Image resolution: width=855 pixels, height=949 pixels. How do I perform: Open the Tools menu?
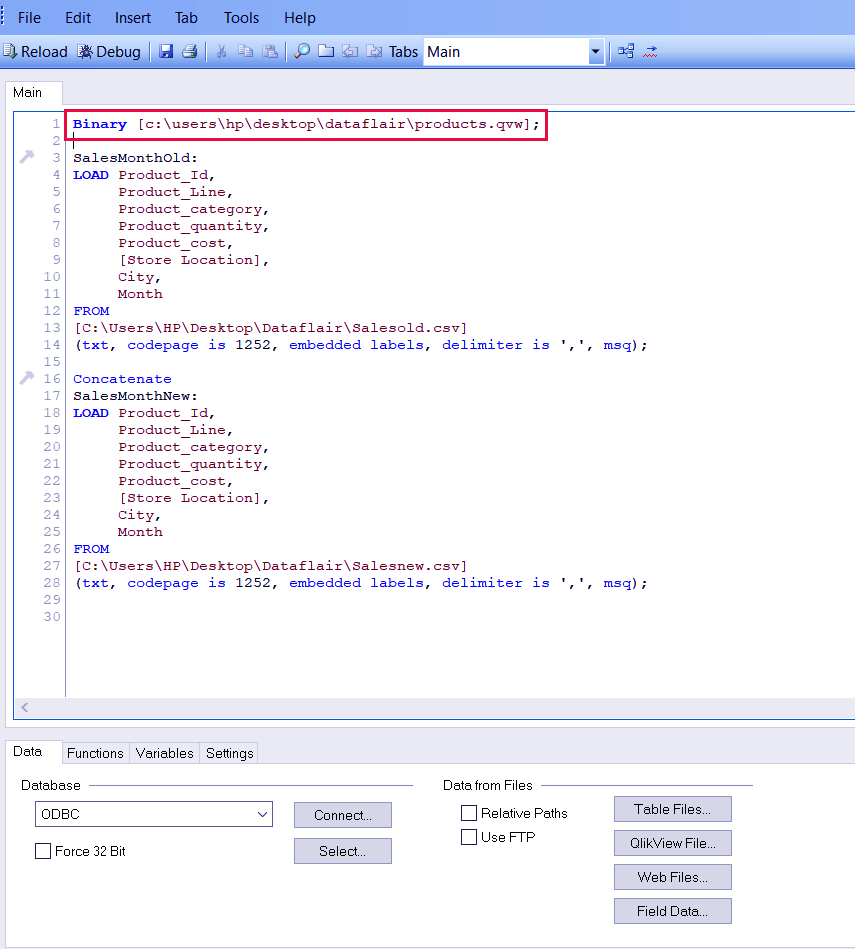click(241, 17)
